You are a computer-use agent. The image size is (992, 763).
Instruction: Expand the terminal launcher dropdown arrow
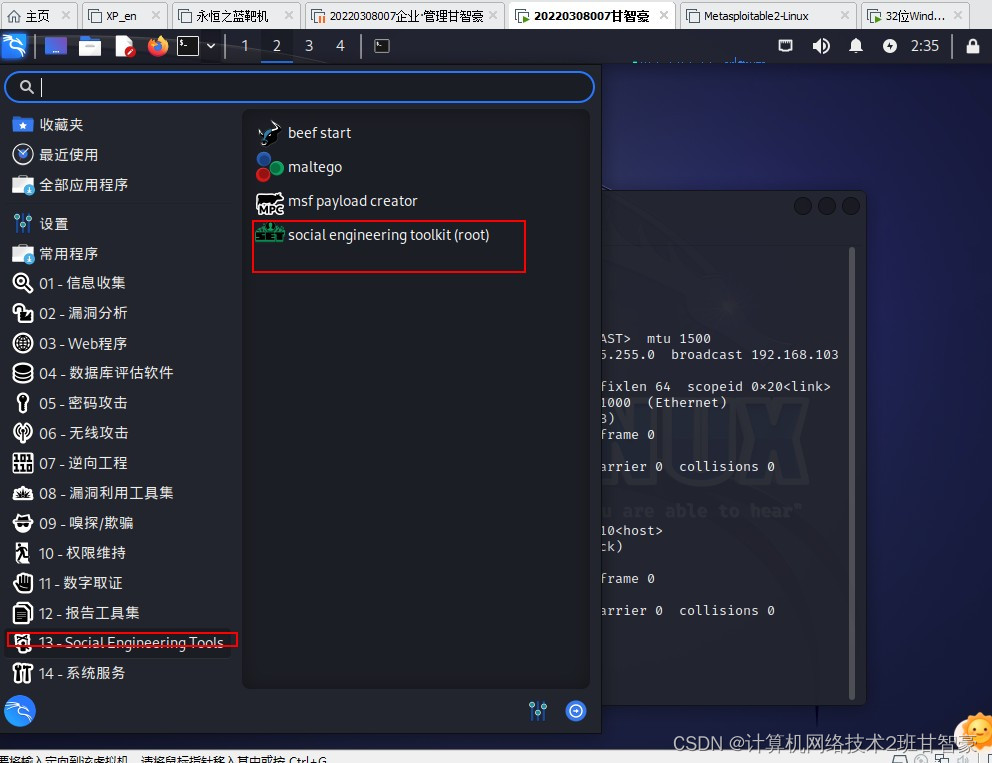click(211, 46)
